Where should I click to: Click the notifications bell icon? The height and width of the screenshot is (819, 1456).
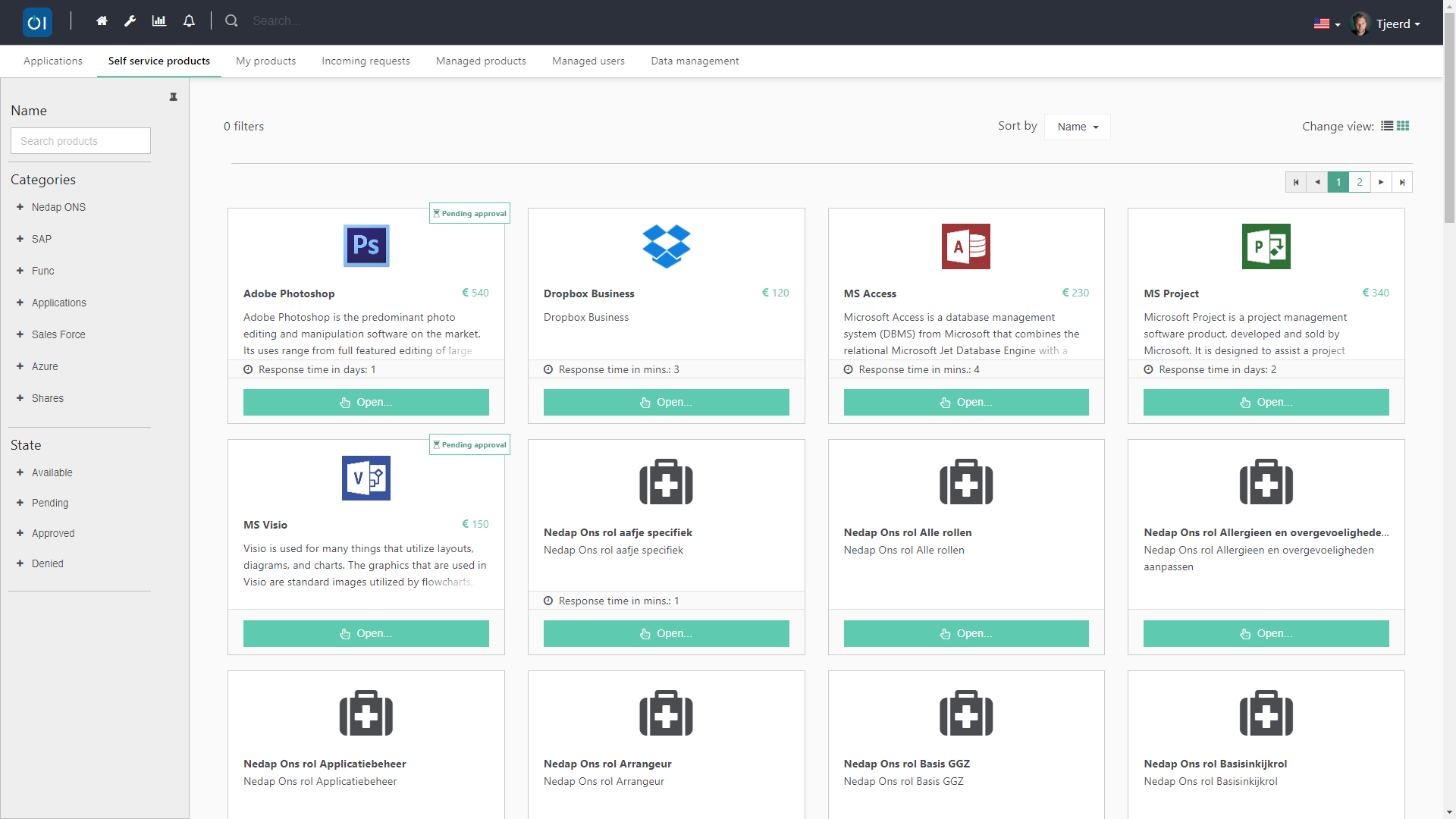pyautogui.click(x=189, y=21)
